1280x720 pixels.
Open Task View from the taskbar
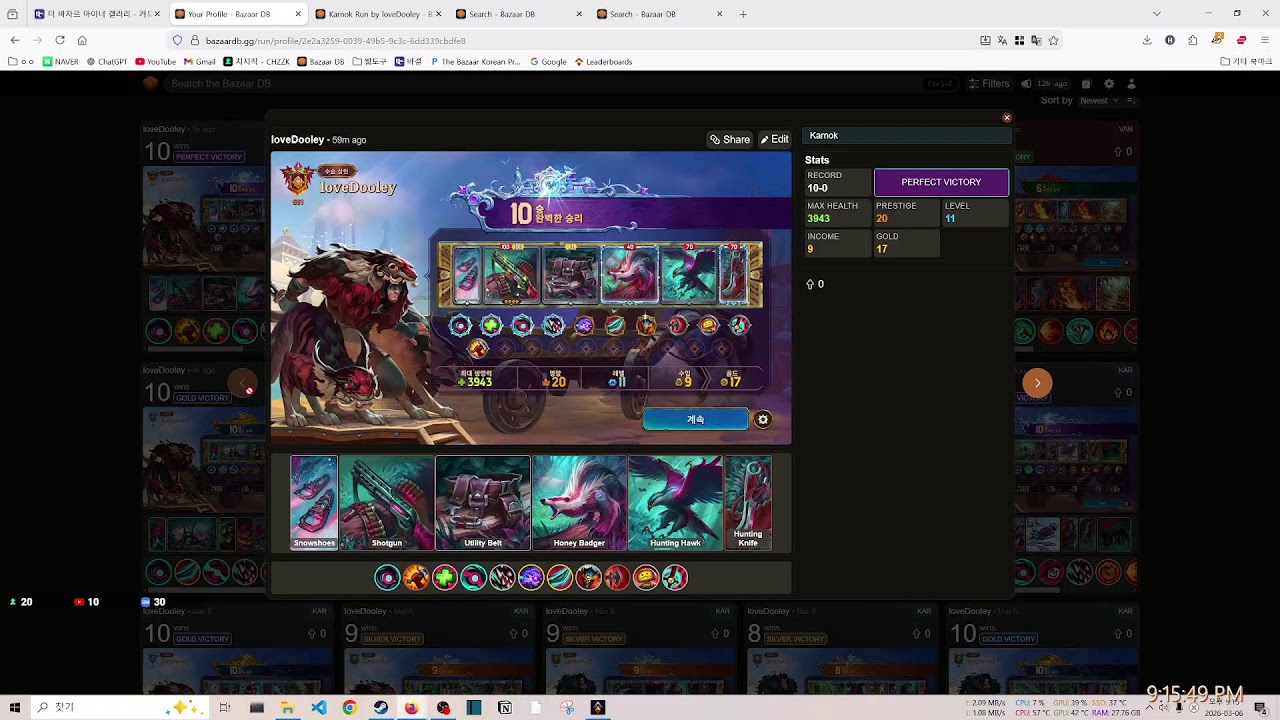click(224, 708)
